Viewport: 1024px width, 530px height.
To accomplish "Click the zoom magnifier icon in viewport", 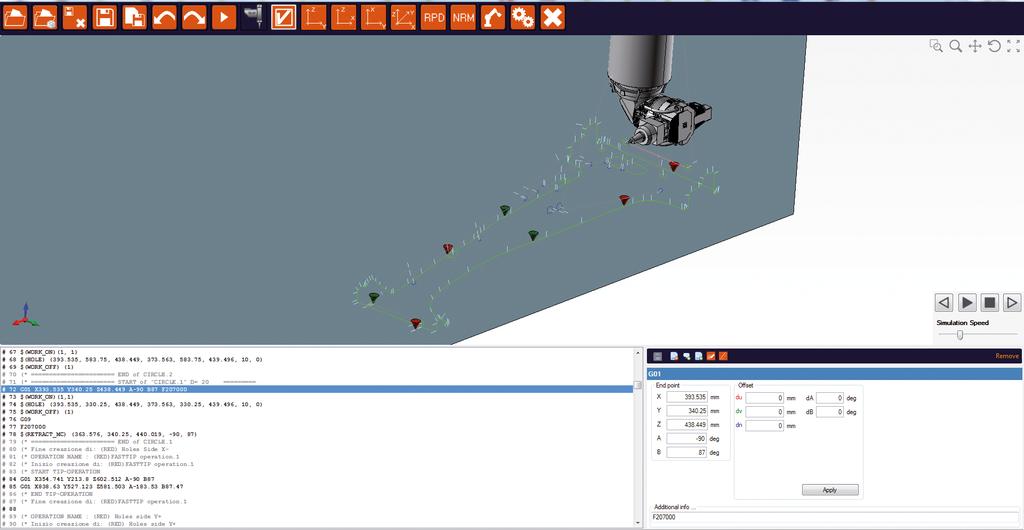I will (955, 46).
